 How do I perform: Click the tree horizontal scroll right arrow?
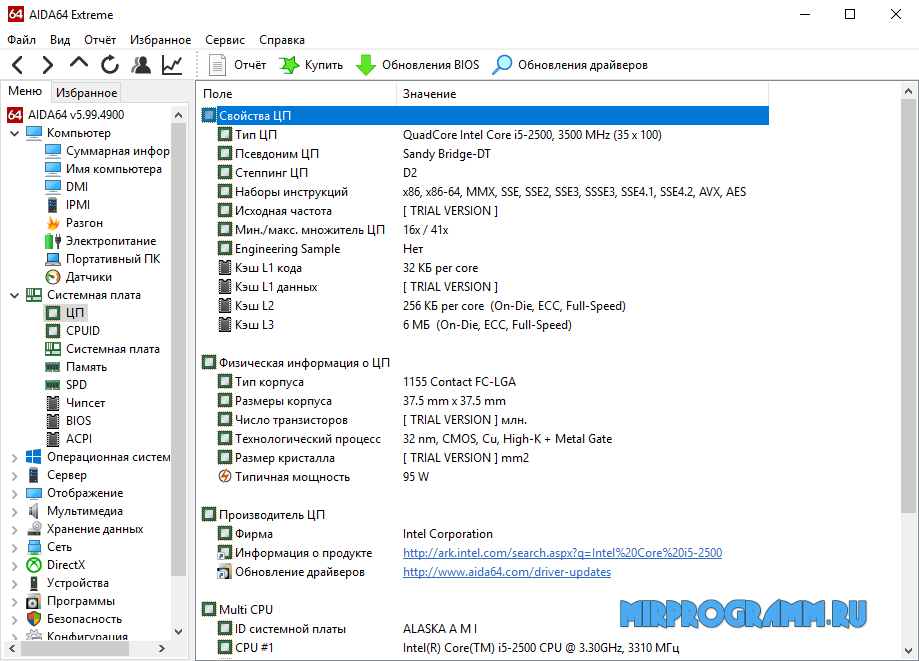pos(162,649)
